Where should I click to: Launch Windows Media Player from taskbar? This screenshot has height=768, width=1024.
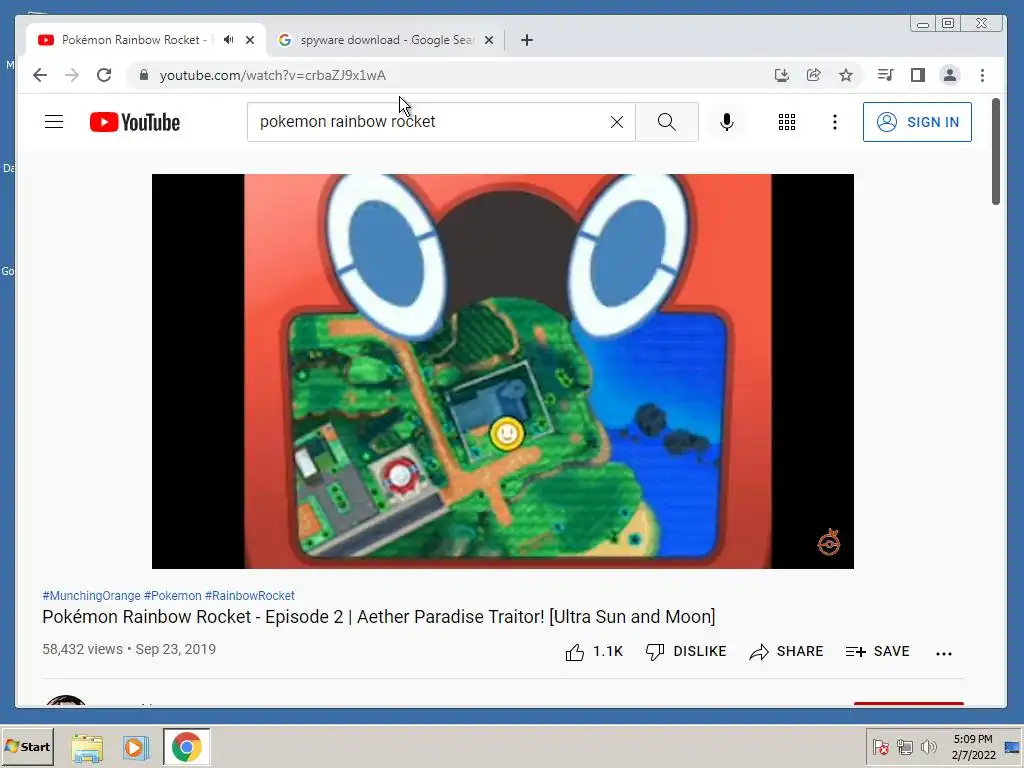click(x=136, y=747)
